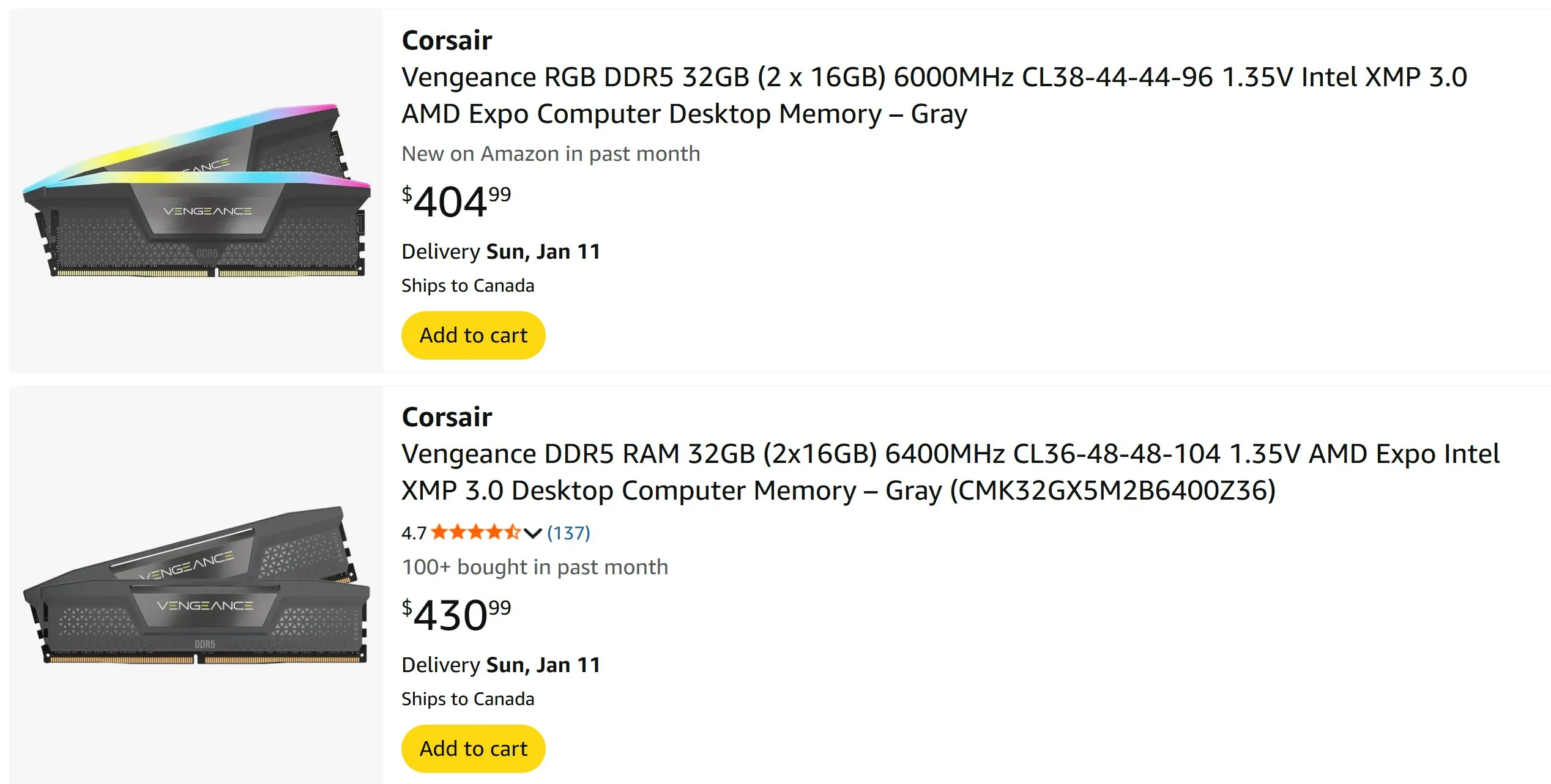Screen dimensions: 1551x784
Task: Add the Vengeance RGB 6000MHz kit to cart
Action: point(473,335)
